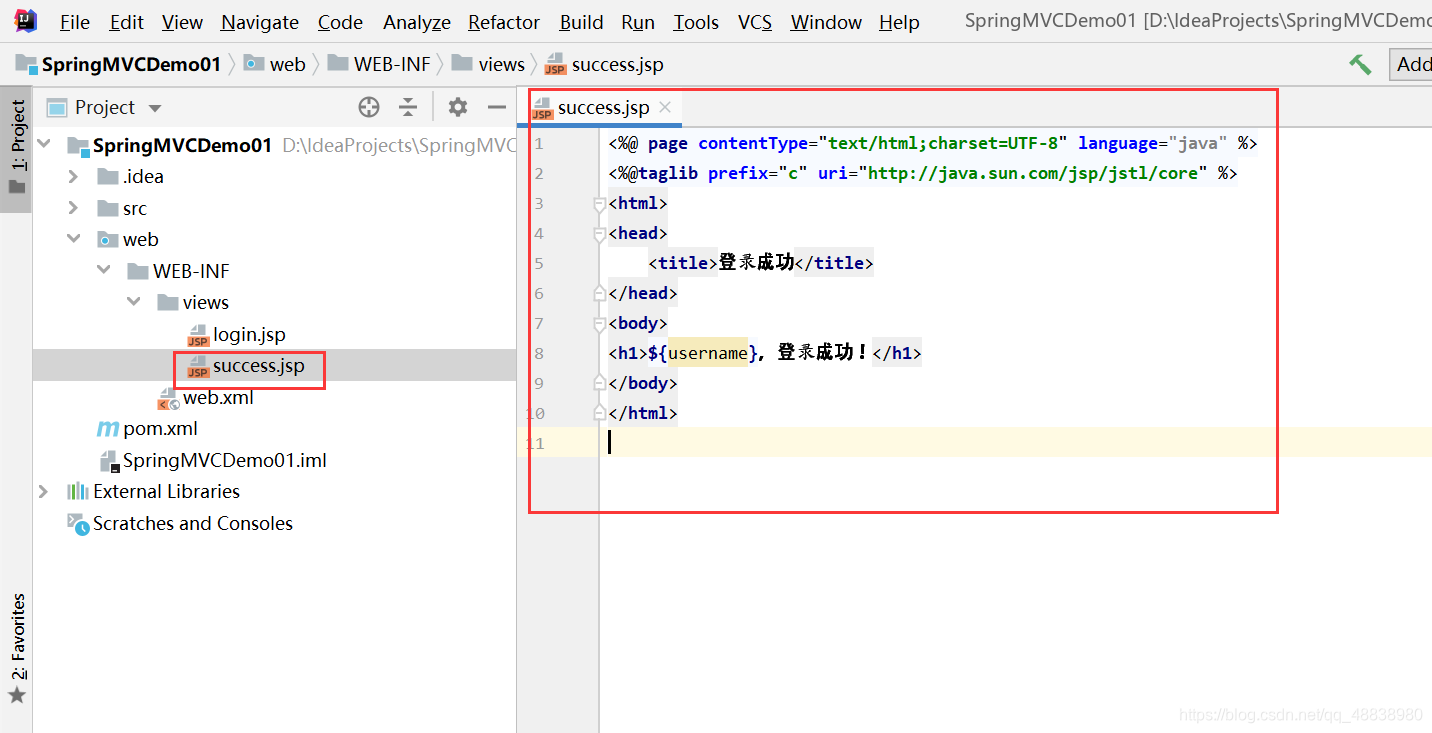Open the Help menu

click(x=899, y=22)
